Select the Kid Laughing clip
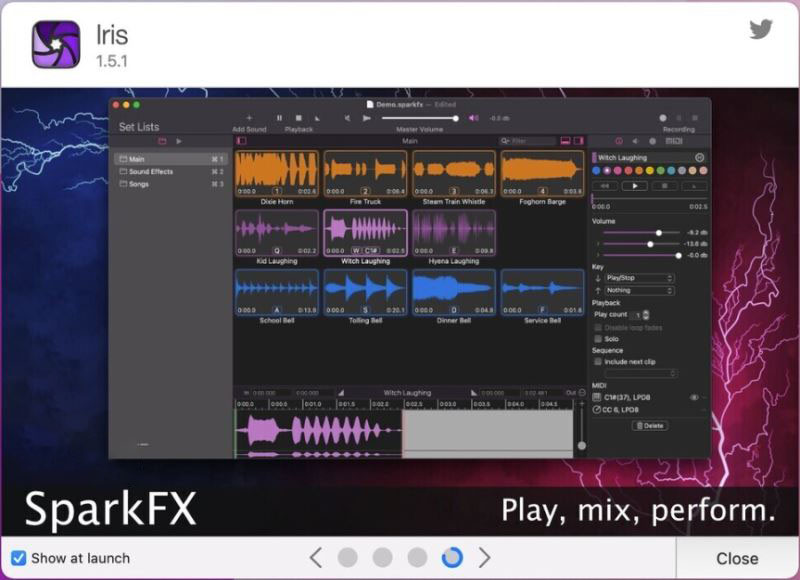This screenshot has width=800, height=580. (277, 233)
